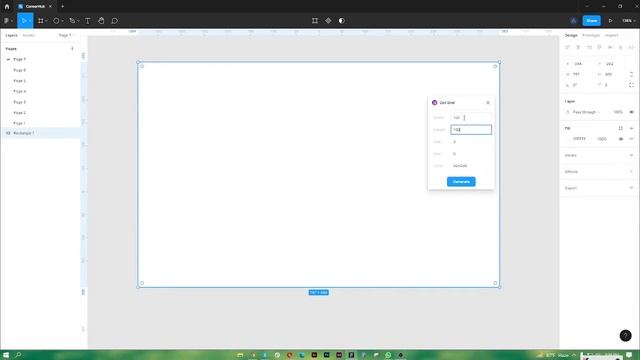The height and width of the screenshot is (360, 640).
Task: Select Page 1 in pages list
Action: point(20,123)
